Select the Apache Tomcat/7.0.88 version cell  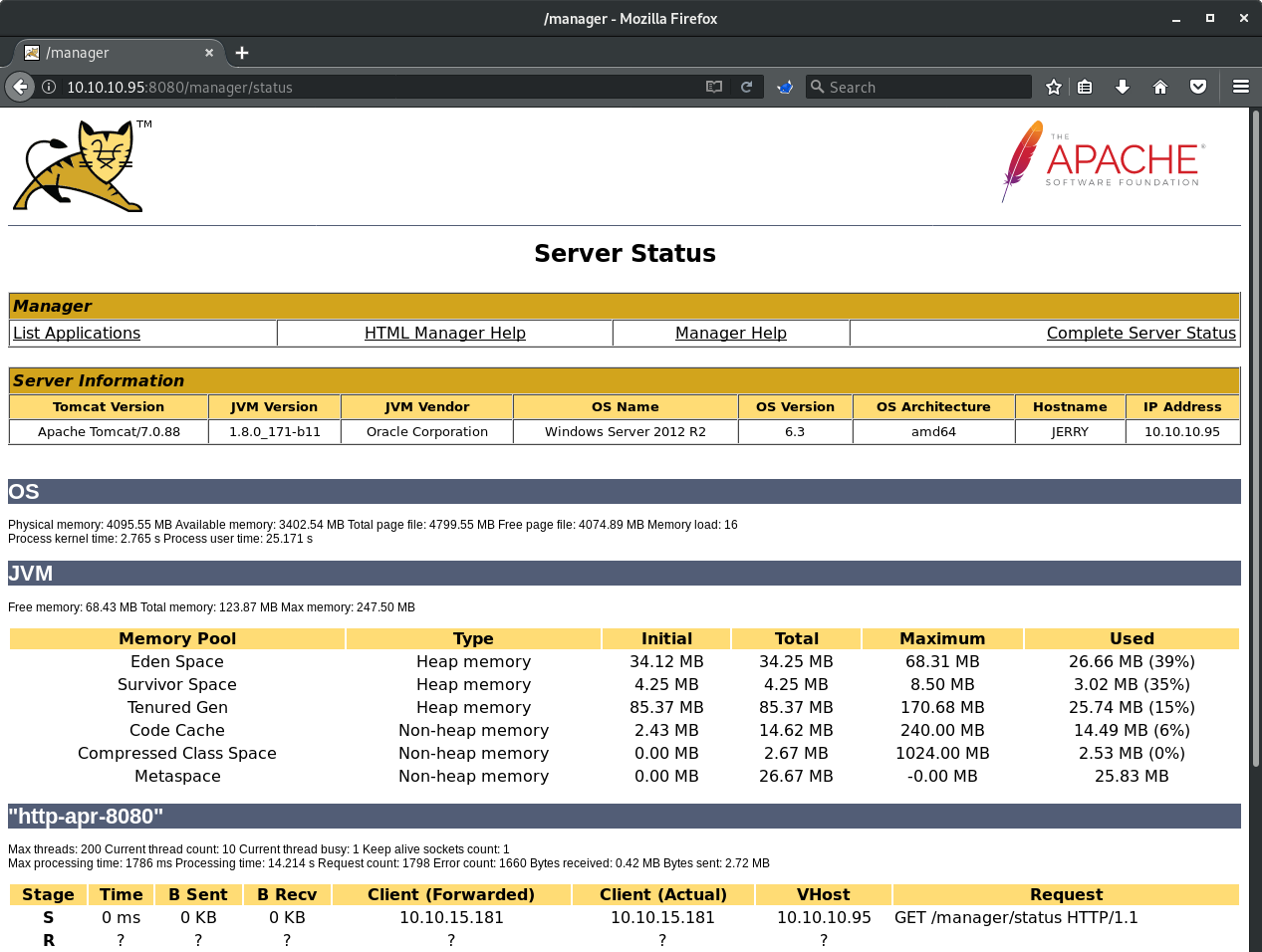tap(109, 431)
